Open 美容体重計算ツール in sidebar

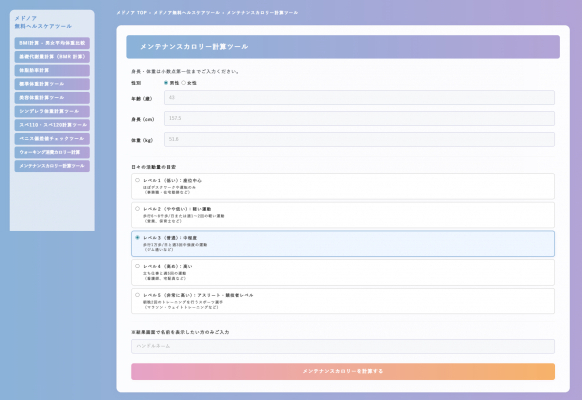coord(52,98)
